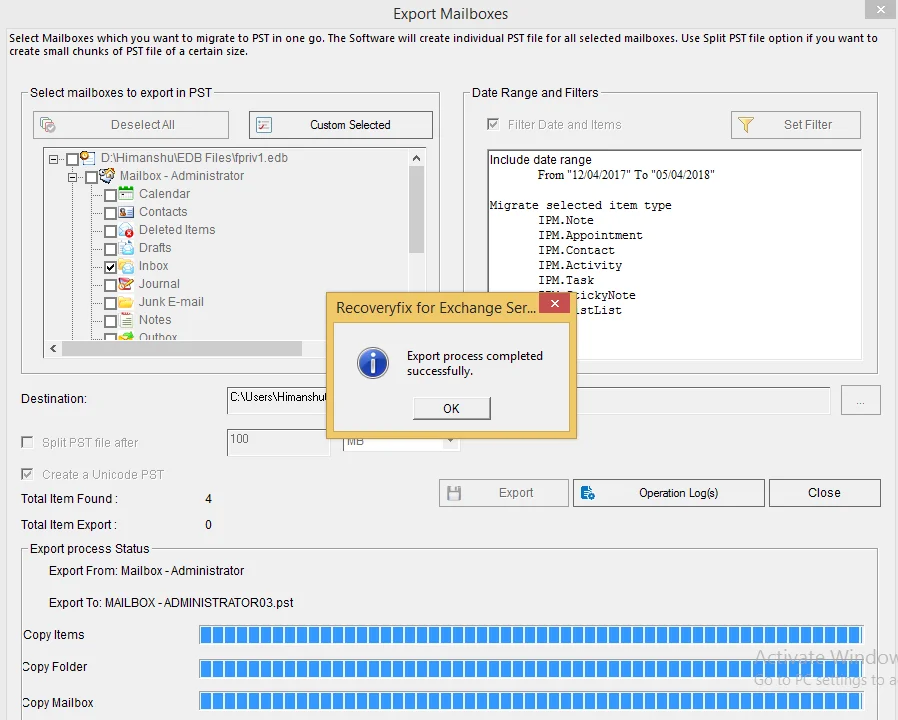Screen dimensions: 898x720
Task: Check the Mailbox - Administrator checkbox
Action: pos(91,177)
